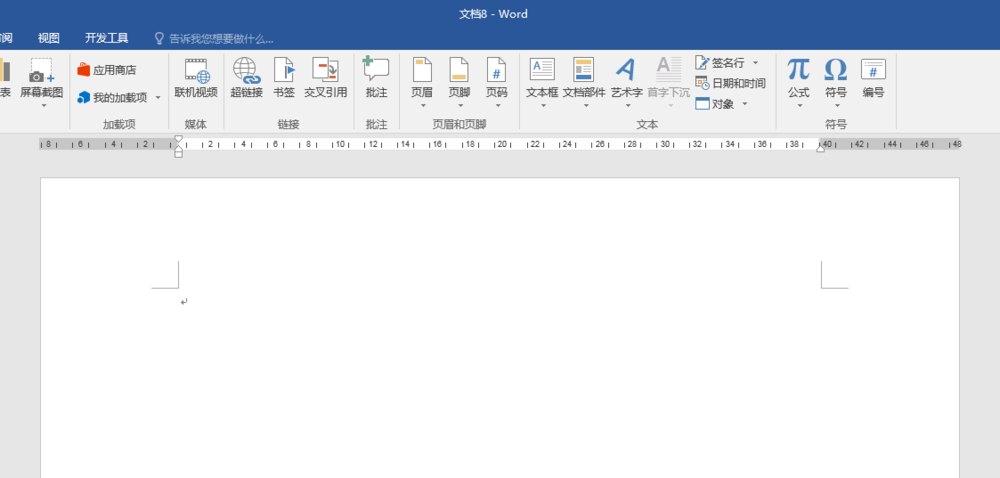Insert a 交叉引用 cross-reference

pos(325,79)
